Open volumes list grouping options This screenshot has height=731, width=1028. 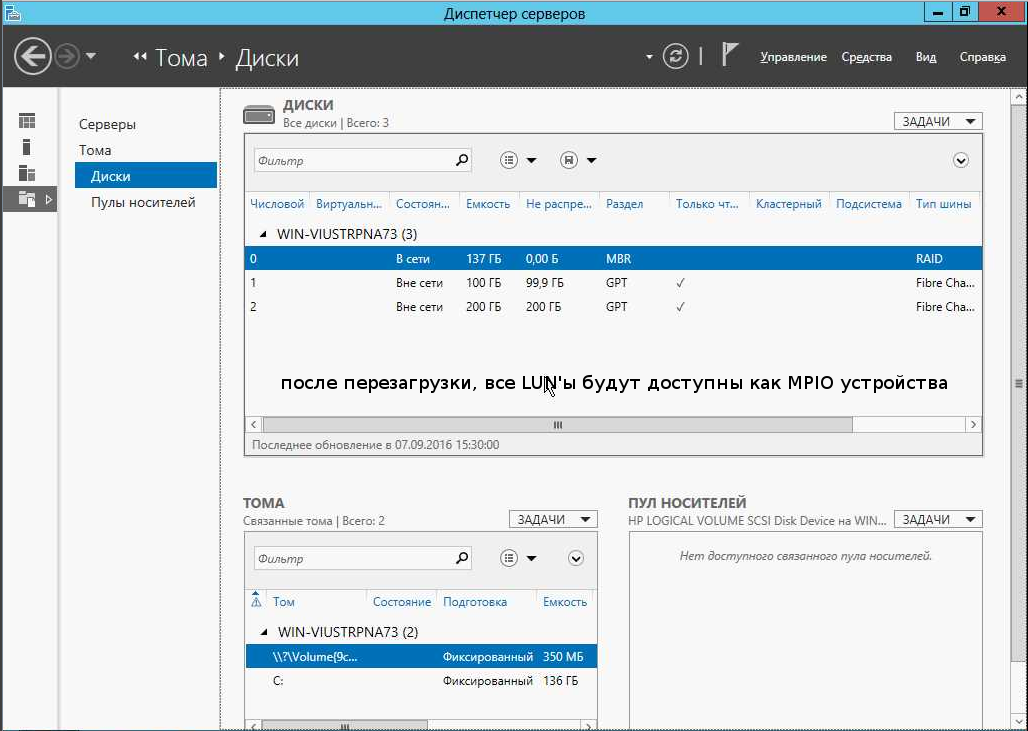click(x=517, y=558)
